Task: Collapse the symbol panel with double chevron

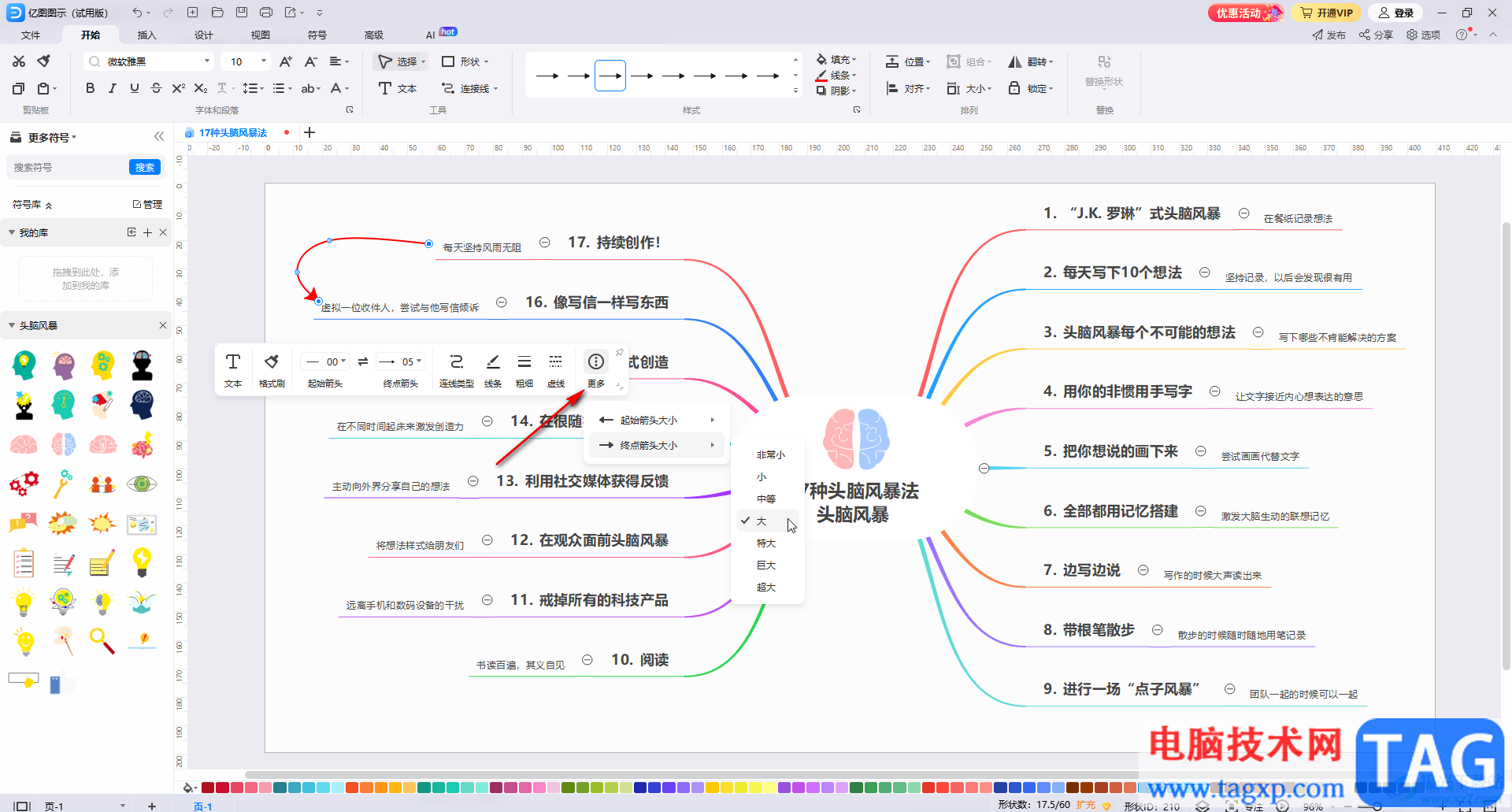Action: click(159, 136)
